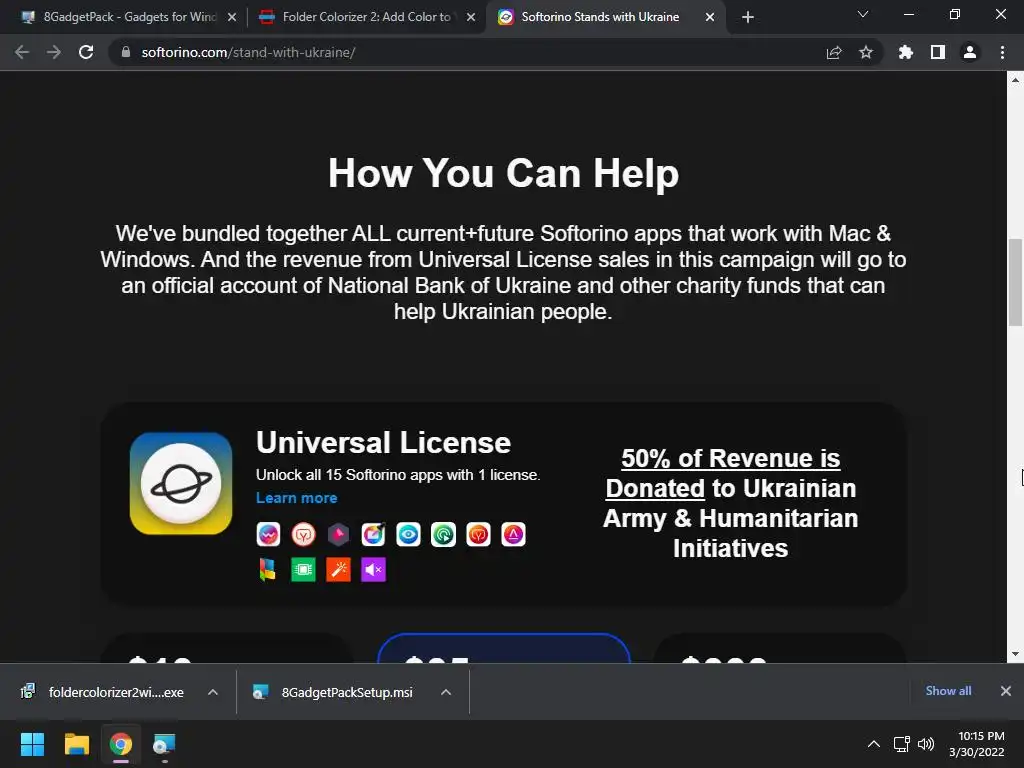Open Chrome's three-dot menu

tap(1002, 52)
